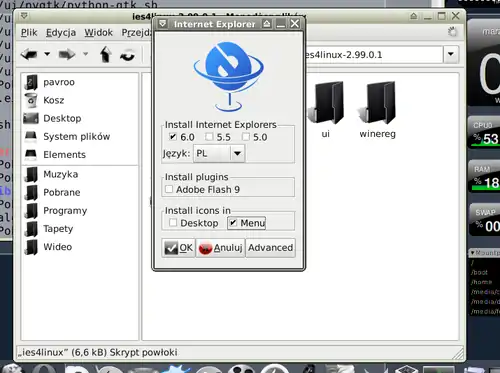Go up one folder with up arrow
Viewport: 500px width, 373px height.
point(106,54)
